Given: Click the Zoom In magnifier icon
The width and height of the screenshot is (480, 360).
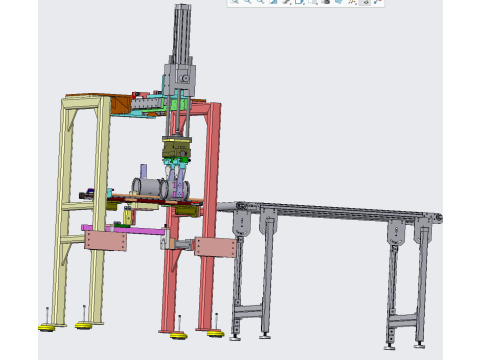Looking at the screenshot, I should pos(247,2).
